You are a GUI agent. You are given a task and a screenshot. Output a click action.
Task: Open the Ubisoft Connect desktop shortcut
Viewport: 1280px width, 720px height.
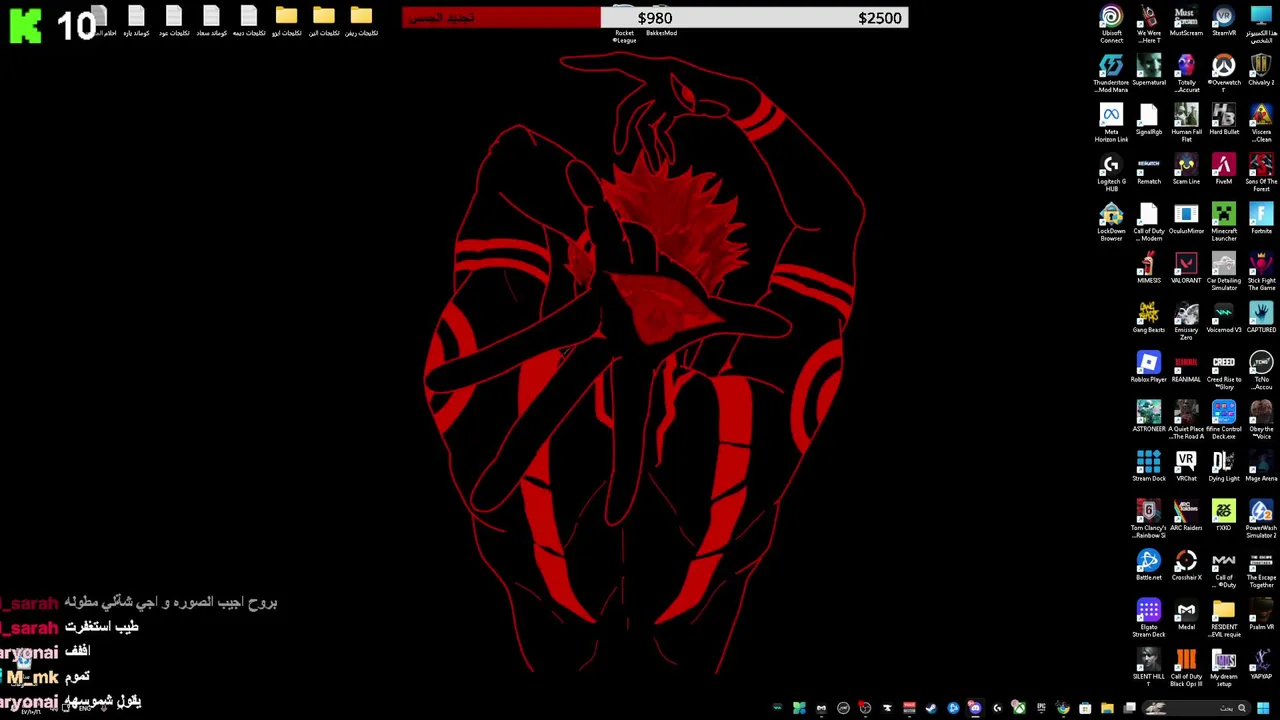coord(1111,24)
